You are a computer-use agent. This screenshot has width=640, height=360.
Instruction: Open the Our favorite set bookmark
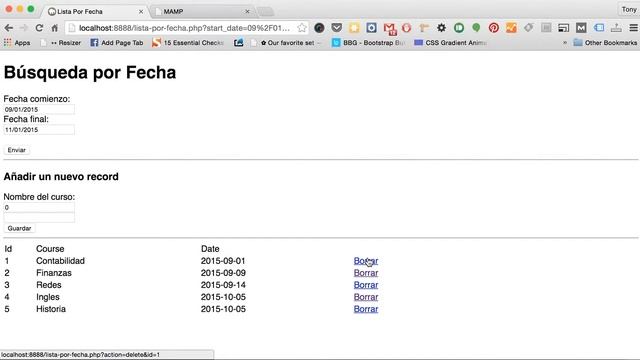(x=286, y=42)
